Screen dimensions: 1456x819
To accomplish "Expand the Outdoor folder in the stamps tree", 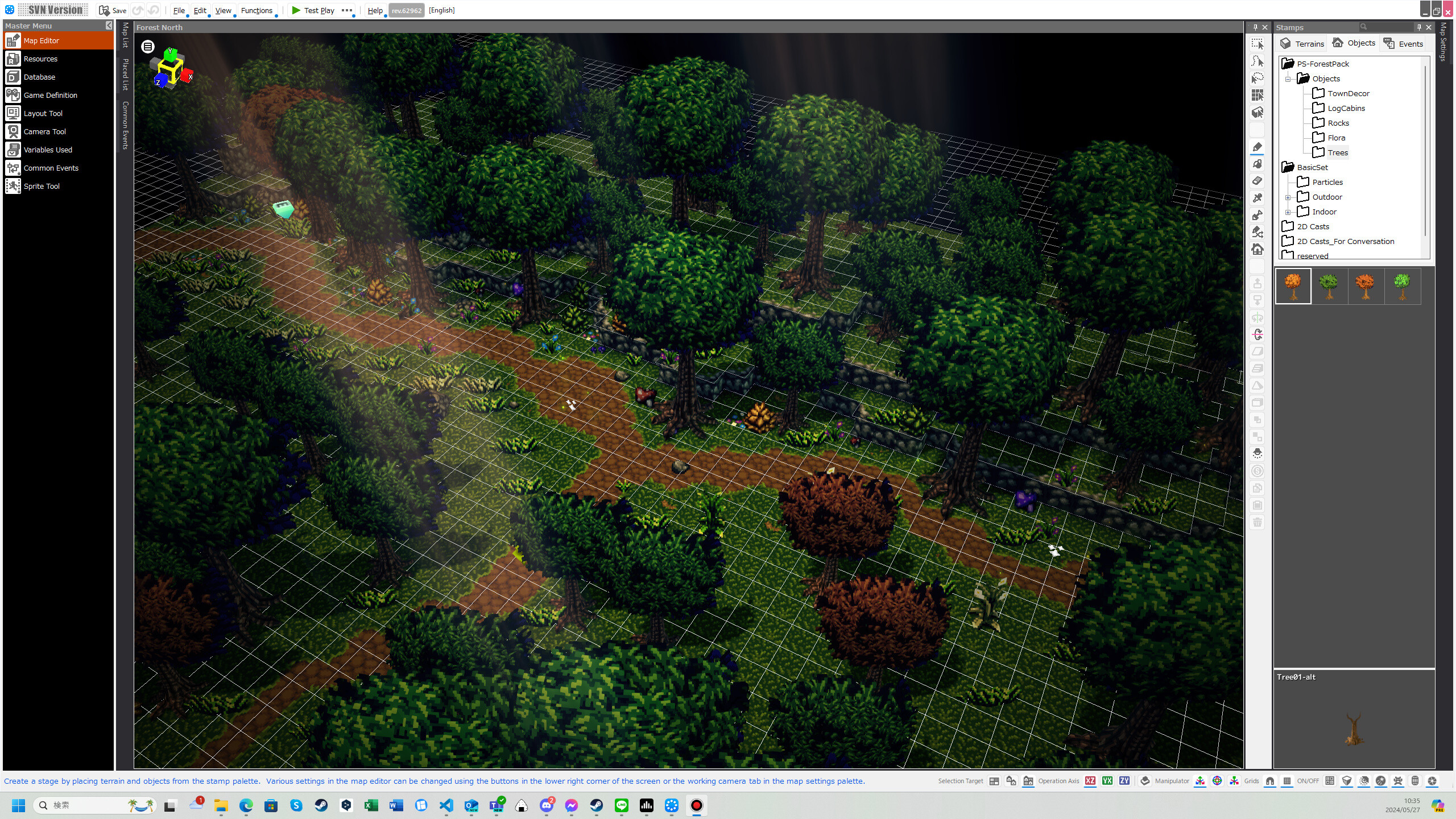I will [1288, 197].
